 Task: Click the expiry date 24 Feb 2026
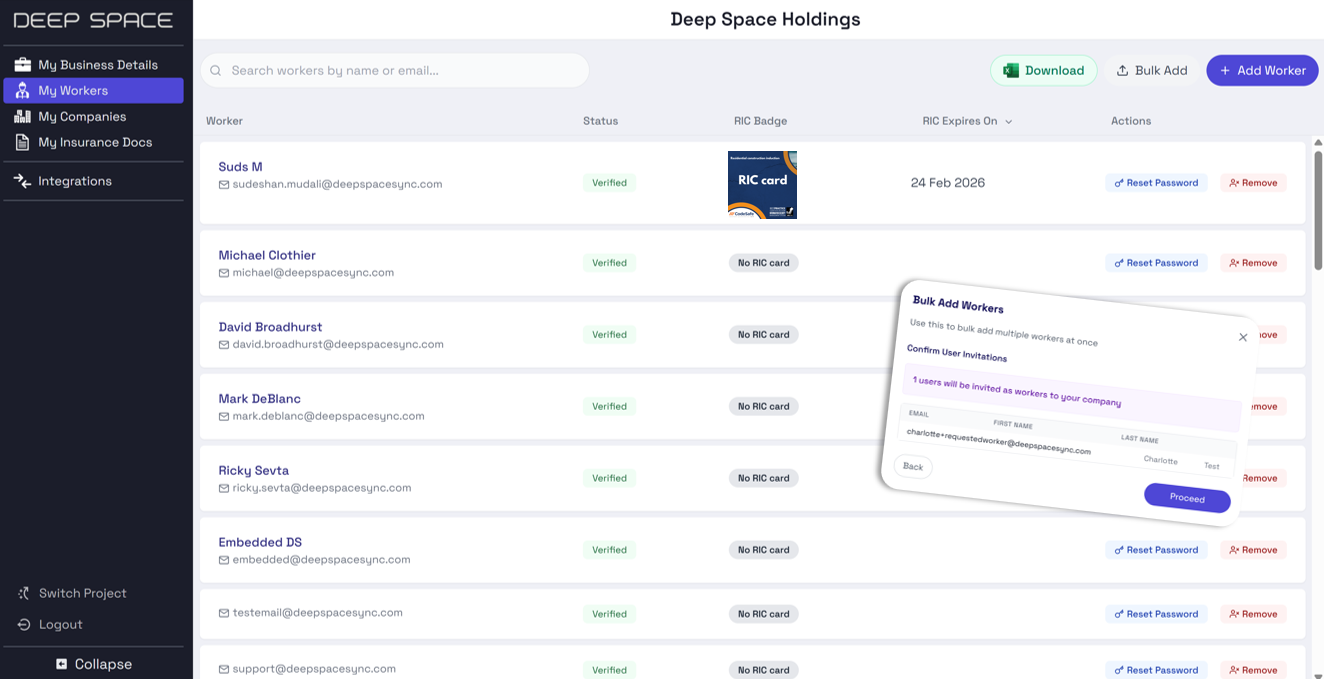pyautogui.click(x=948, y=183)
